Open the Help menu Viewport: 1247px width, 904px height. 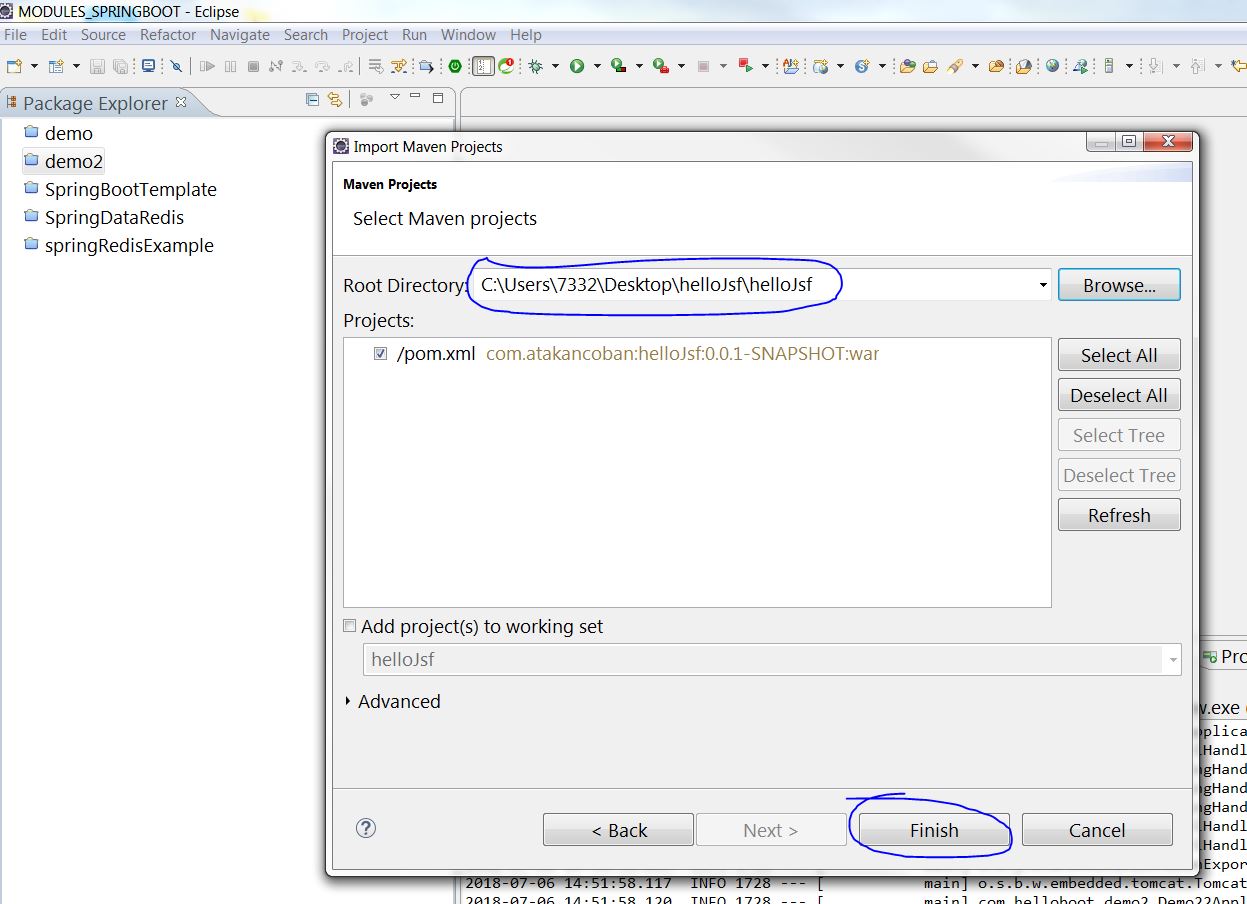(526, 35)
